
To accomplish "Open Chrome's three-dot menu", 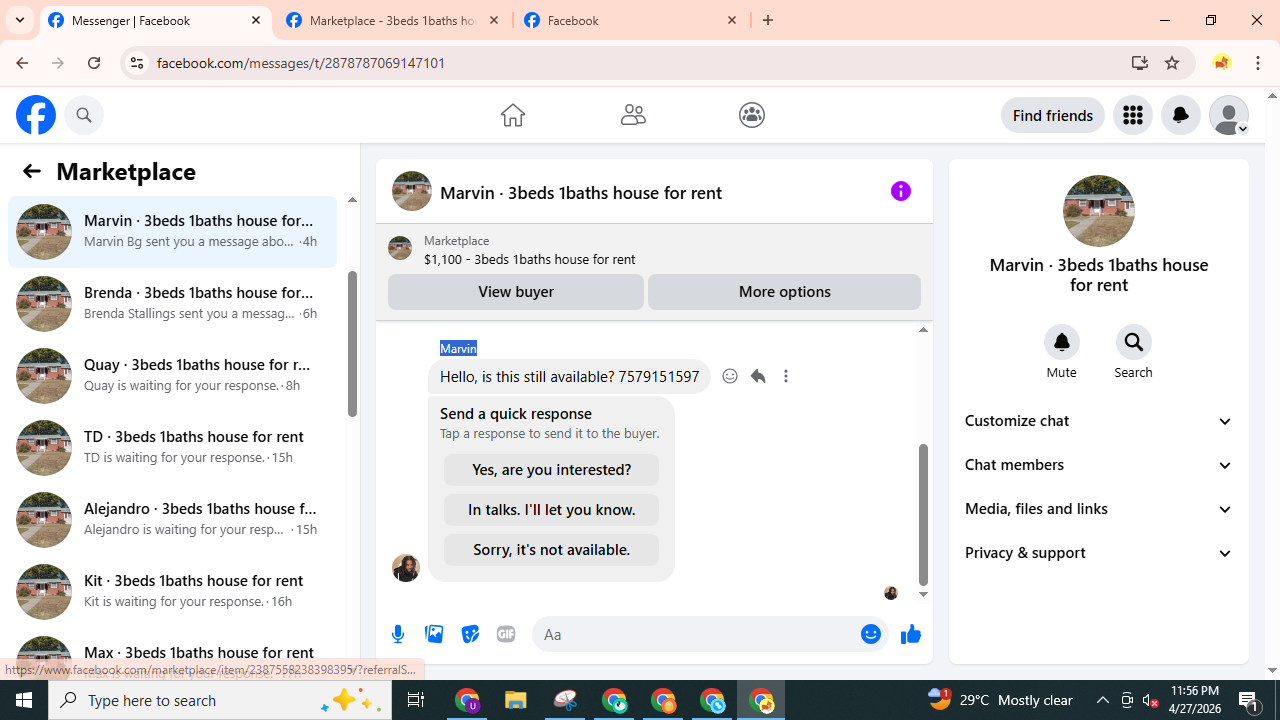I will point(1258,62).
